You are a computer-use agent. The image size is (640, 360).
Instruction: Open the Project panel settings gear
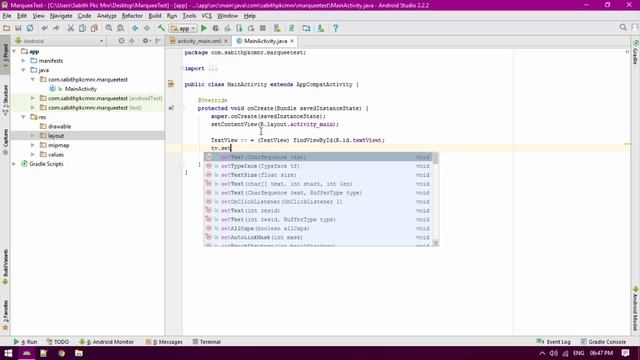click(x=146, y=41)
